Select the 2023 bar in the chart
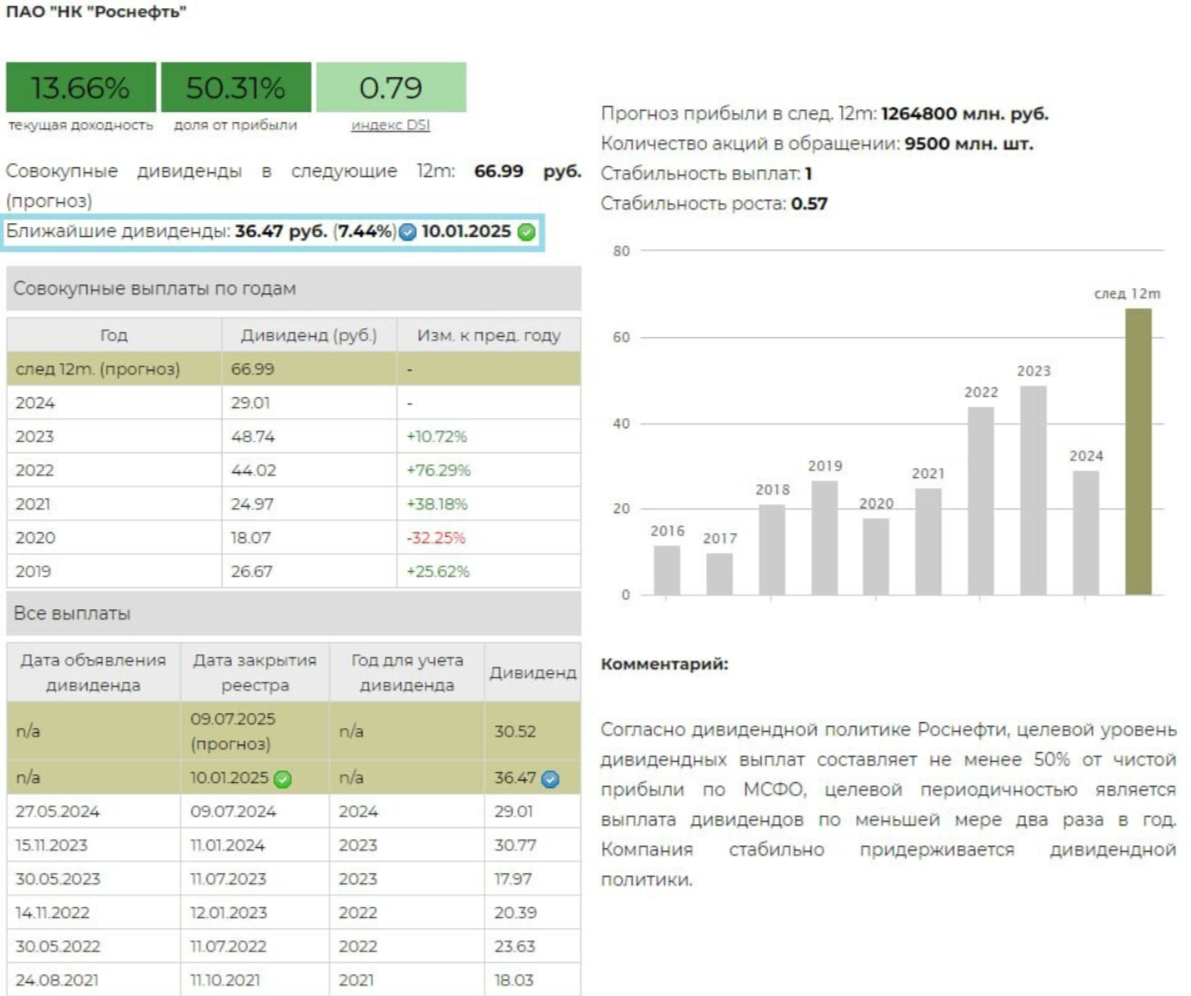The width and height of the screenshot is (1191, 996). point(1034,490)
